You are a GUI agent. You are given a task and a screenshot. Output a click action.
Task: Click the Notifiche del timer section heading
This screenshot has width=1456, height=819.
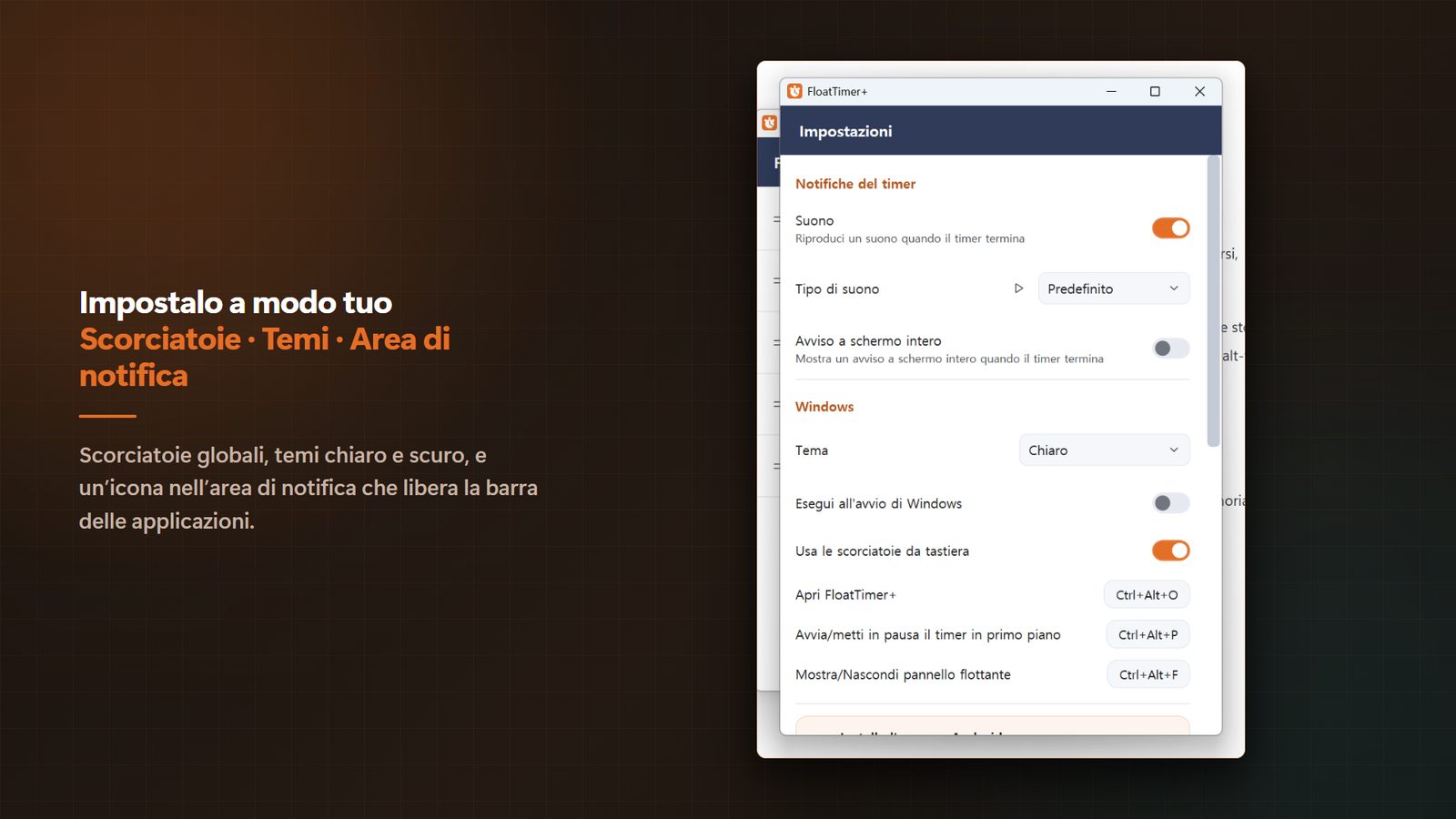click(855, 184)
